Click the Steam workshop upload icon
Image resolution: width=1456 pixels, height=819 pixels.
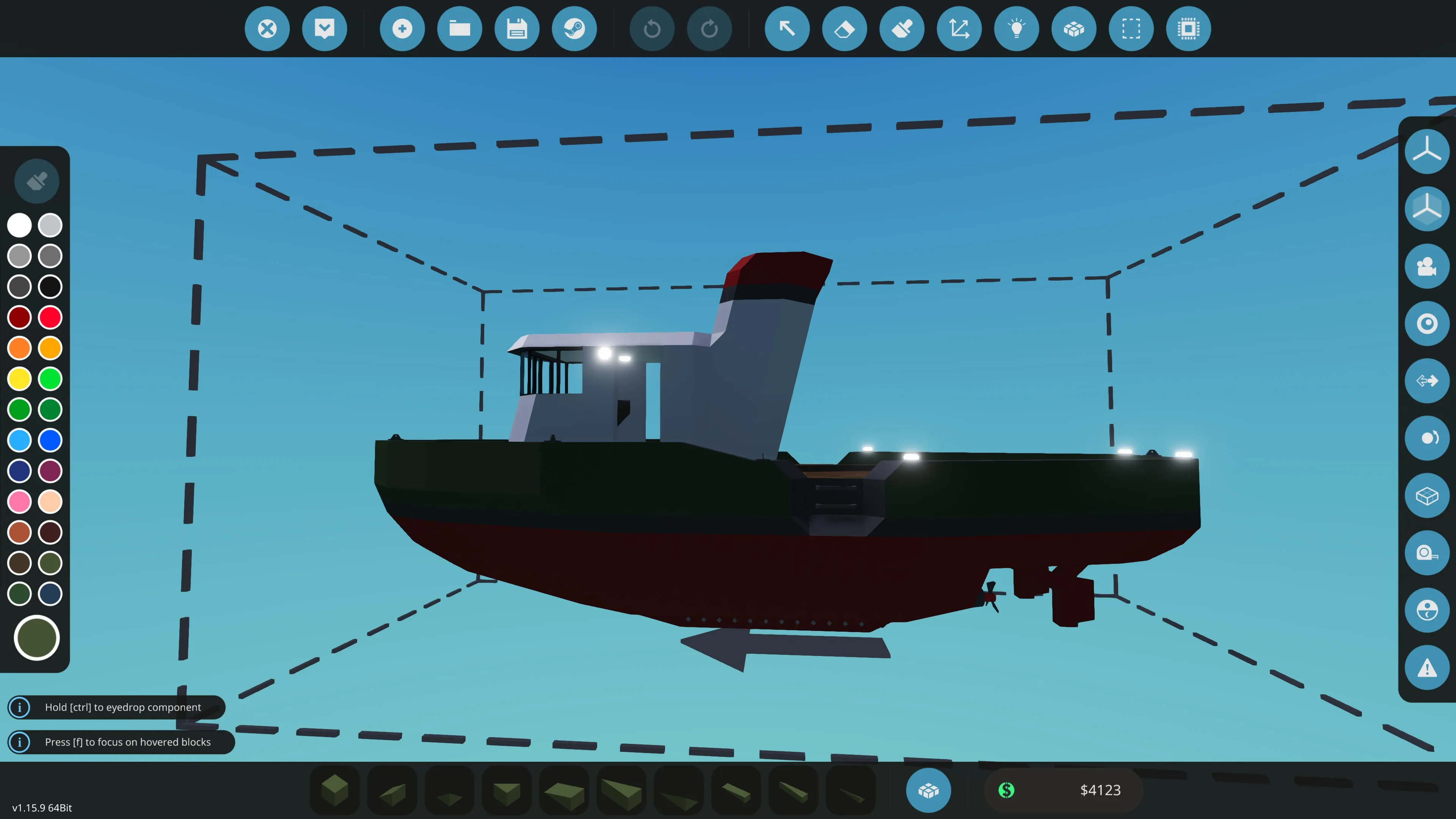tap(574, 28)
